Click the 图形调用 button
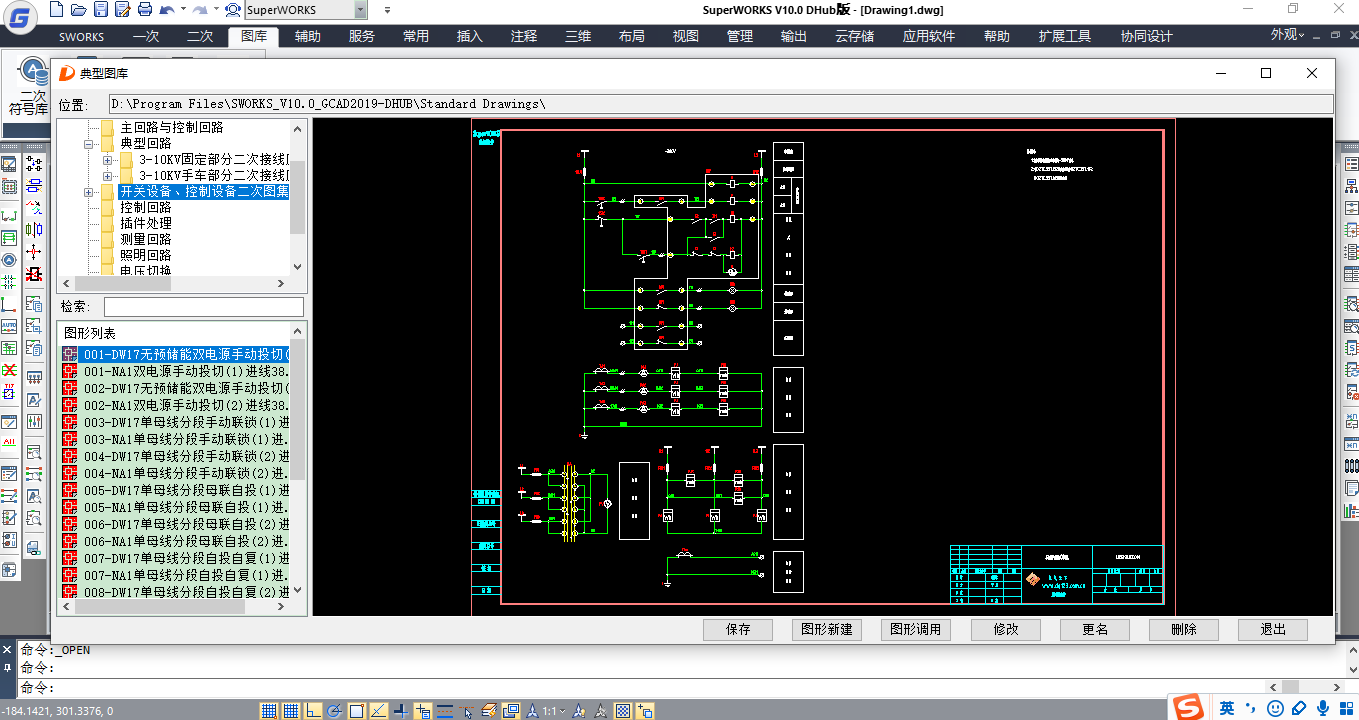This screenshot has width=1359, height=720. (x=916, y=630)
